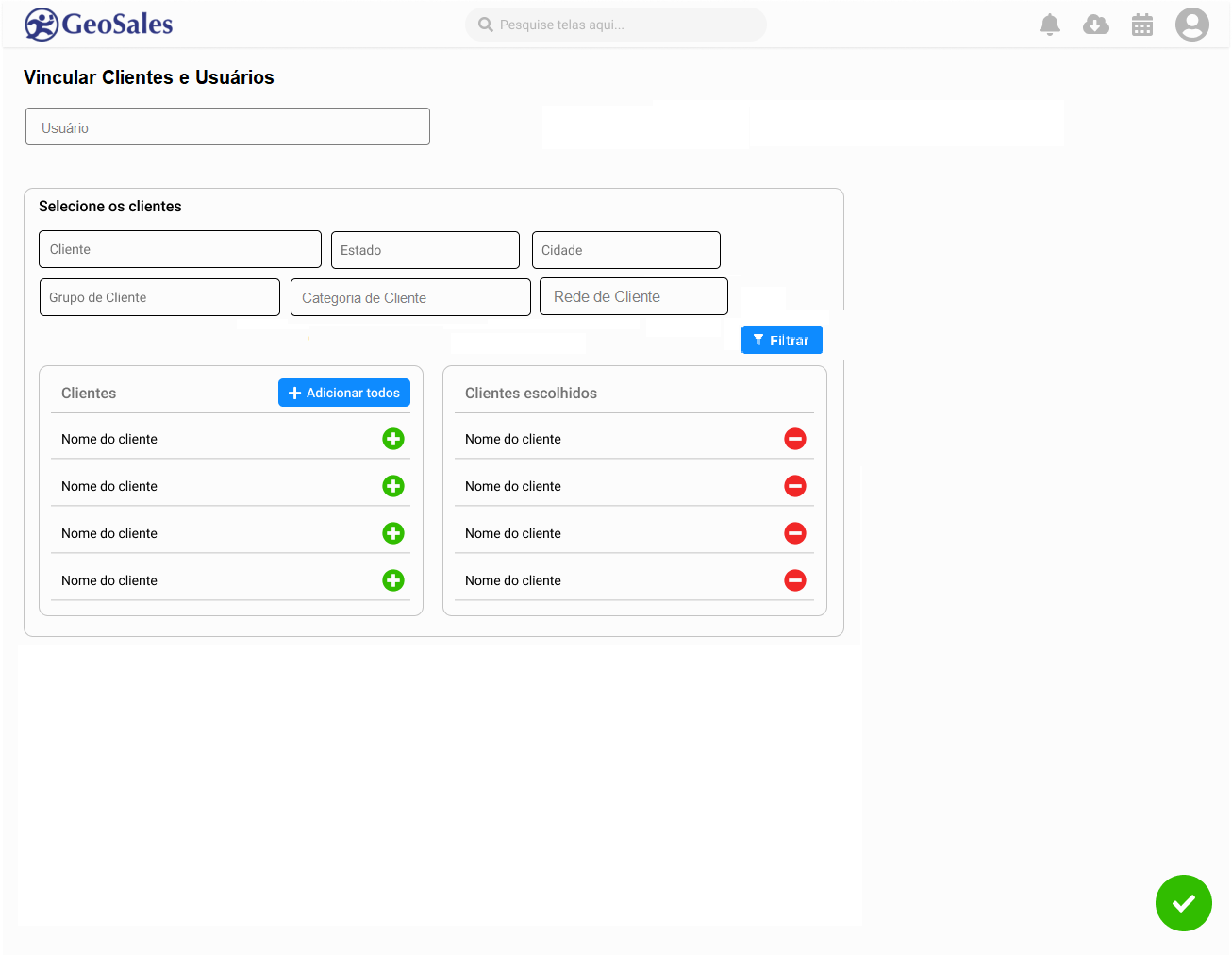This screenshot has height=955, width=1232.
Task: Click the cloud download icon
Action: 1095,25
